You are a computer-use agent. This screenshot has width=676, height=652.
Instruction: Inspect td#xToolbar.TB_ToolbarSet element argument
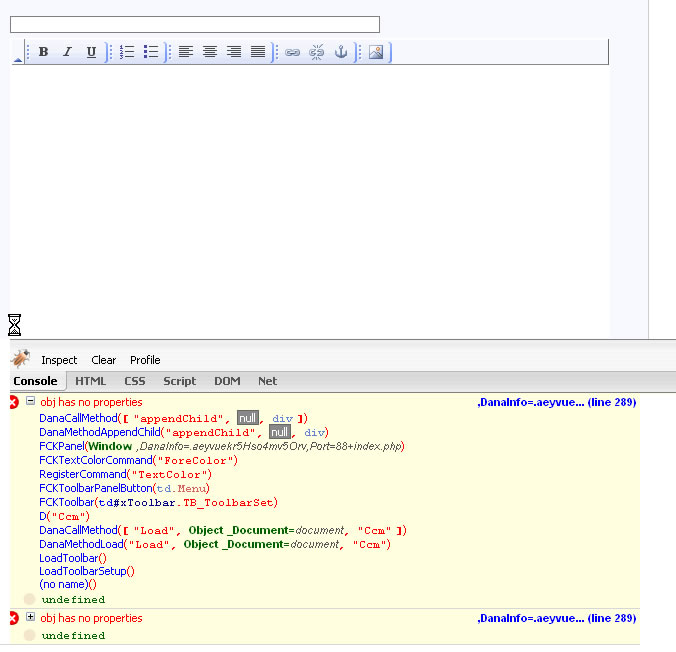186,503
